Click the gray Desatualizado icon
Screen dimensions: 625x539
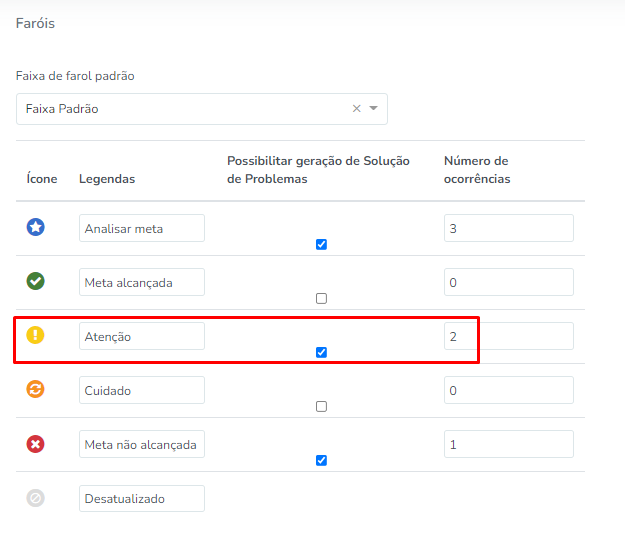[x=35, y=498]
